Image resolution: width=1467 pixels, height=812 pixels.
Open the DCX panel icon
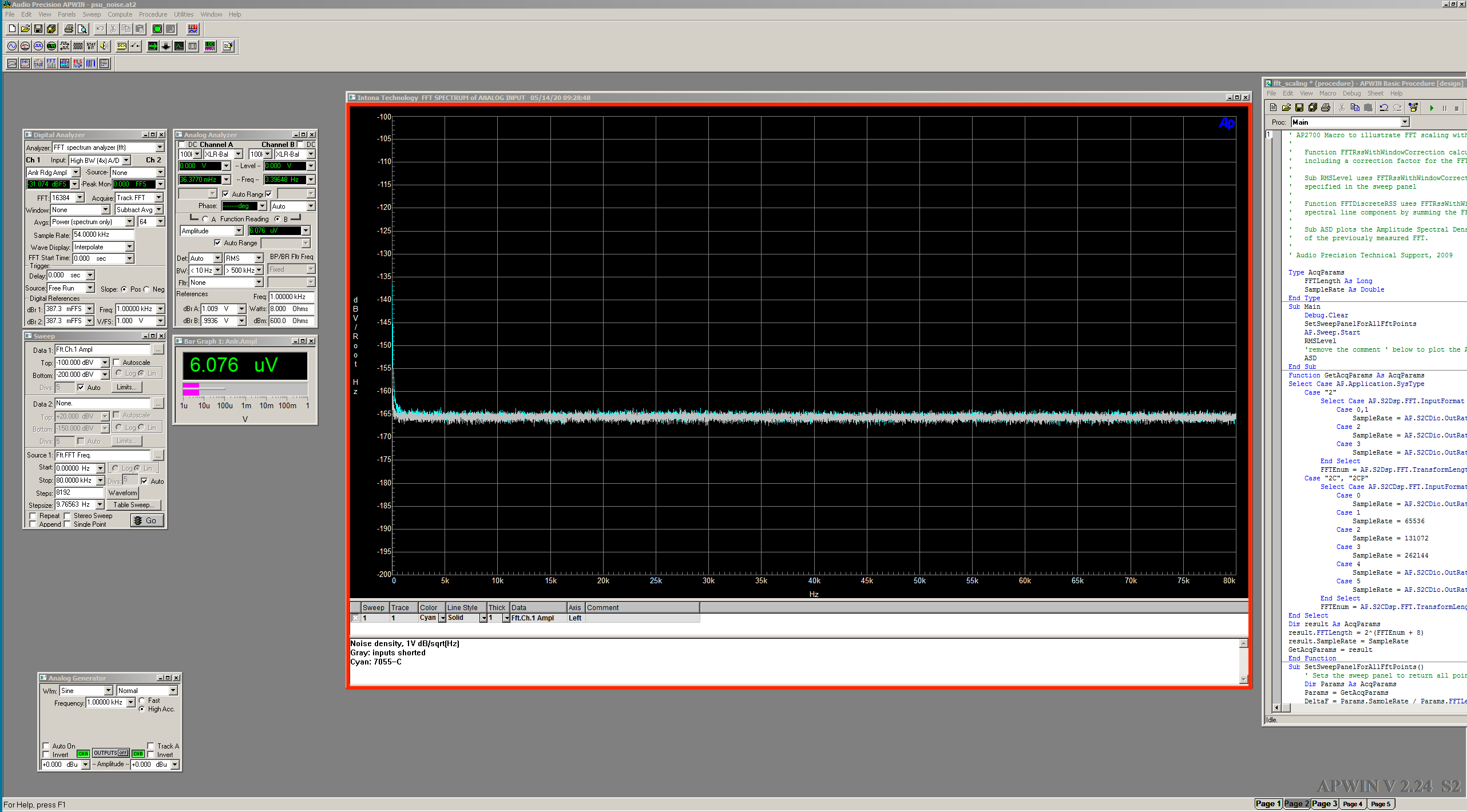point(122,46)
